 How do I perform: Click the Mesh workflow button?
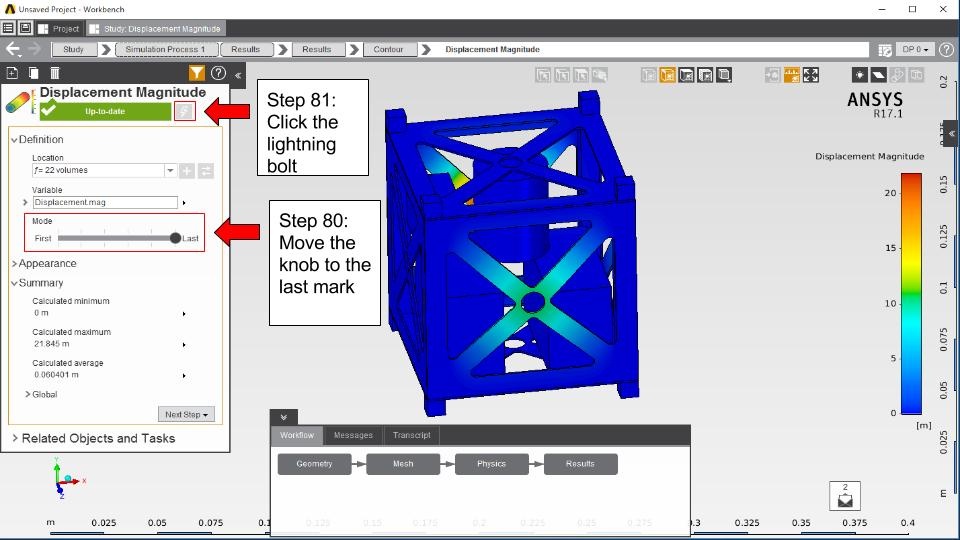pos(403,463)
